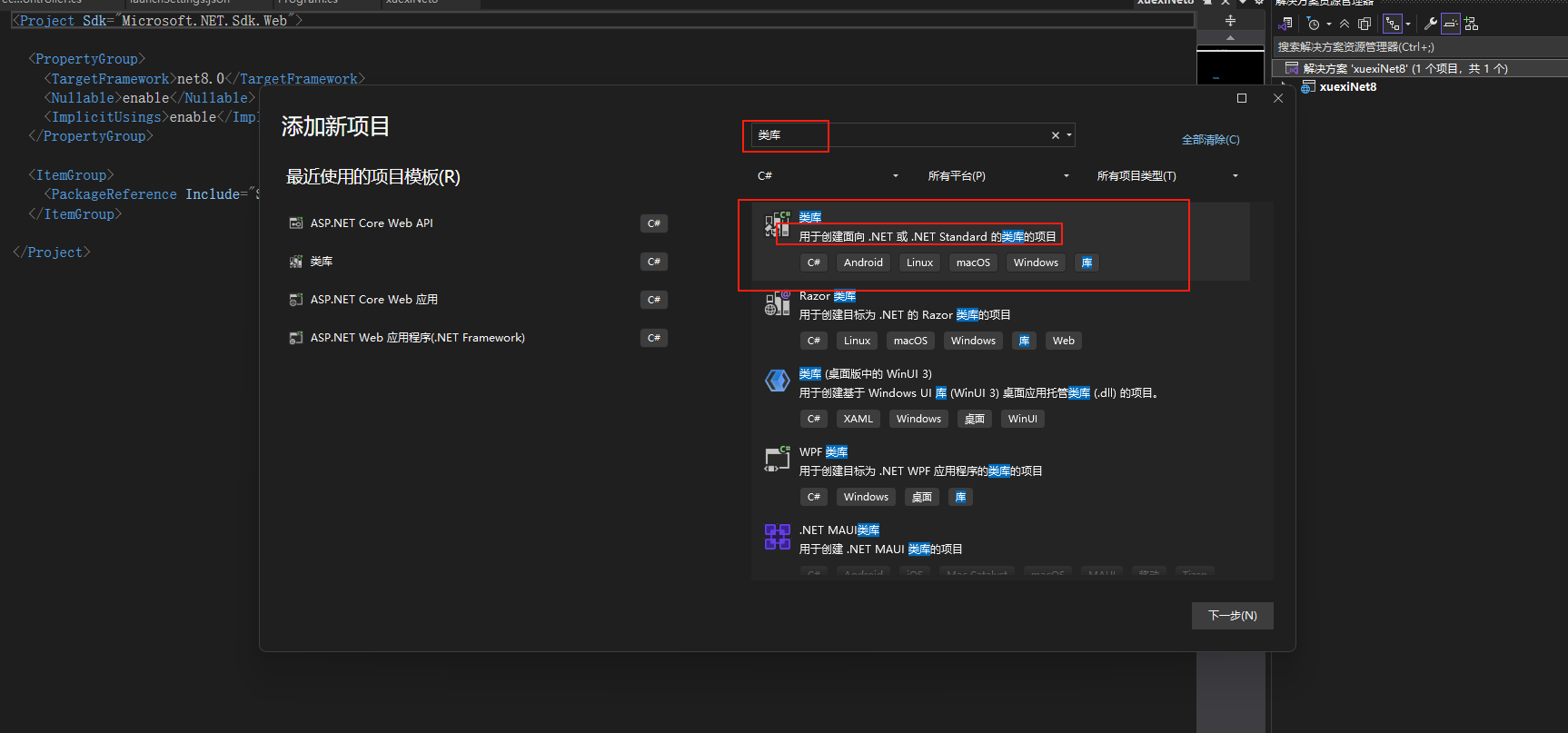This screenshot has height=733, width=1568.
Task: Click the TargetFramework net8.0 line in editor
Action: click(204, 79)
